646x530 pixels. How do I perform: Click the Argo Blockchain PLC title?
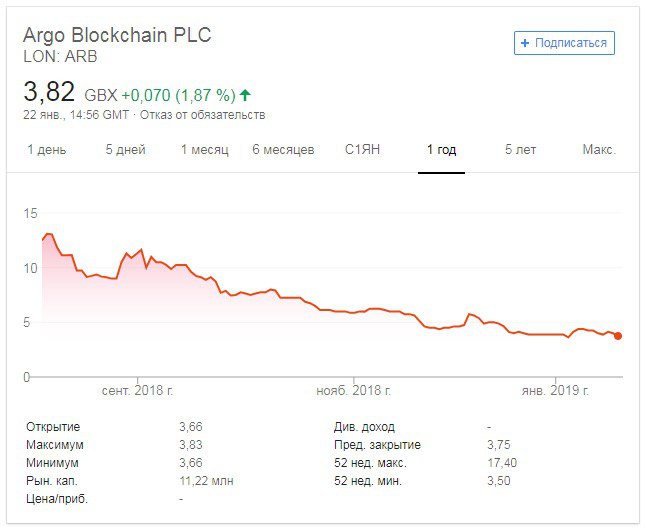(117, 35)
